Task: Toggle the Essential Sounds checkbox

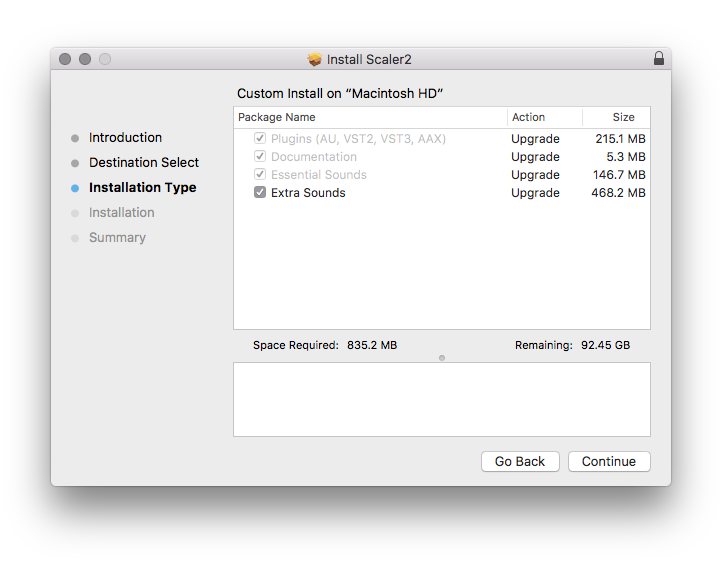Action: [x=260, y=175]
